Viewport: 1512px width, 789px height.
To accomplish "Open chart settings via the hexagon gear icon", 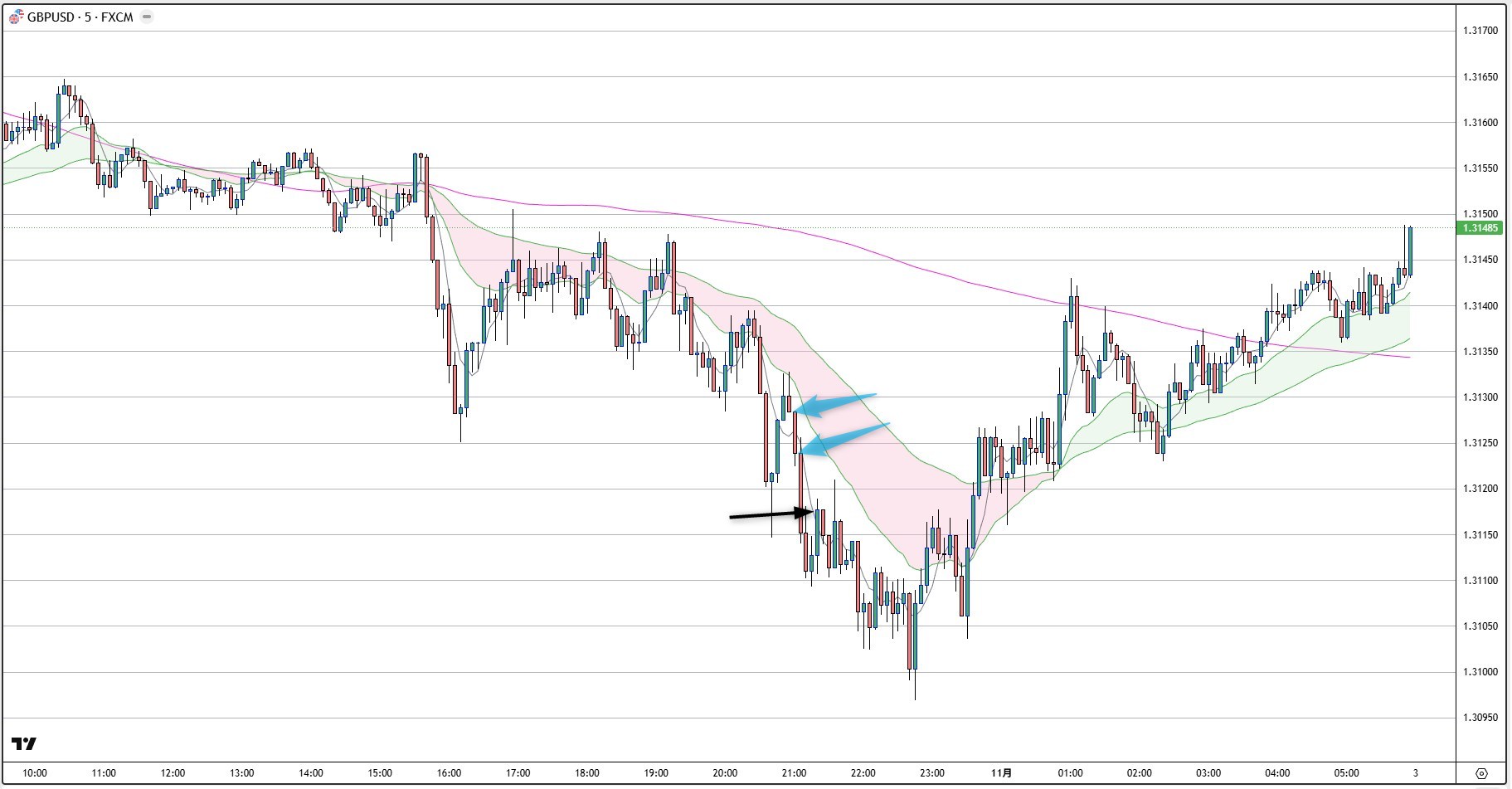I will [1482, 773].
